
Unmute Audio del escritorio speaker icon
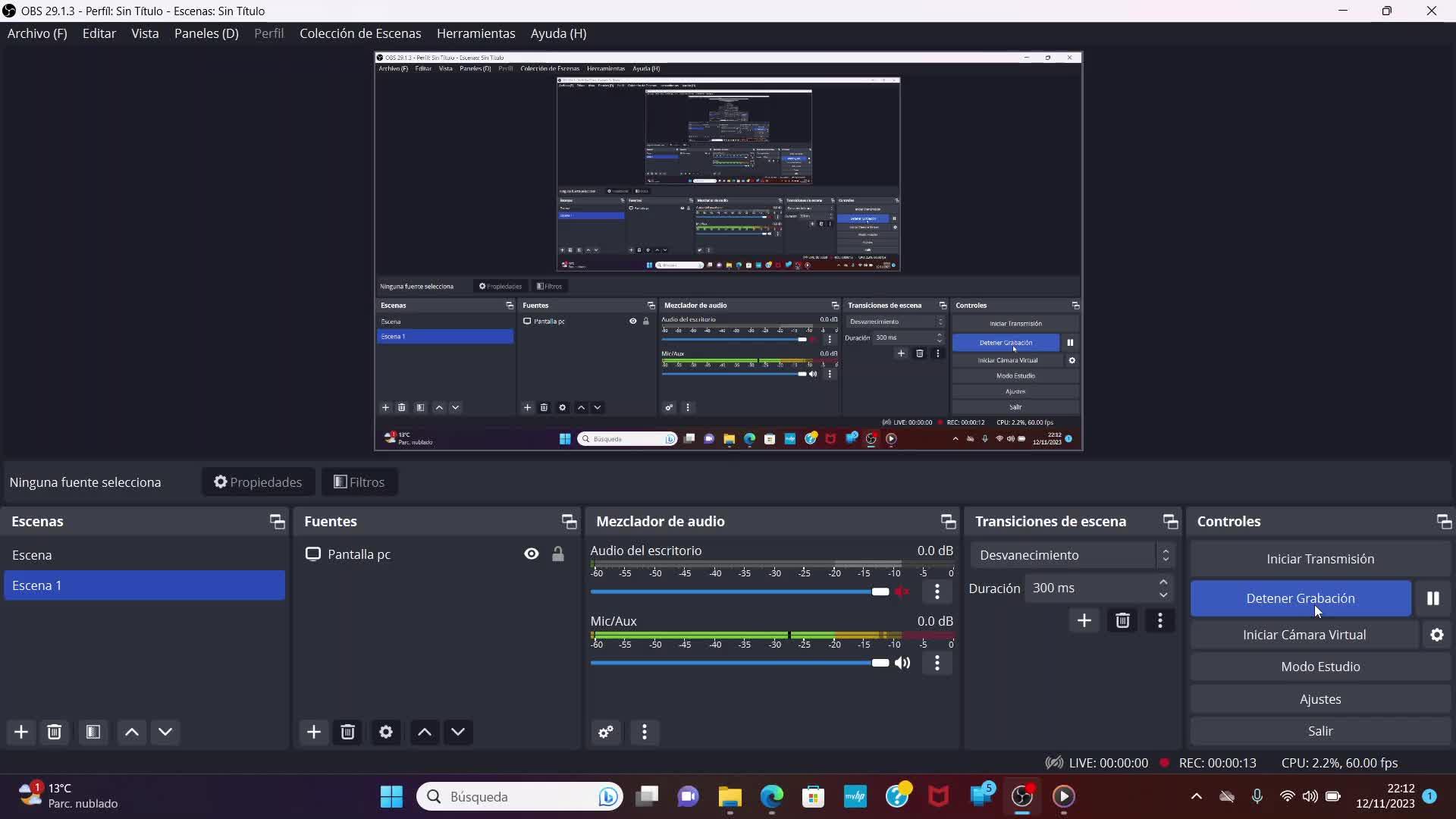(x=902, y=591)
